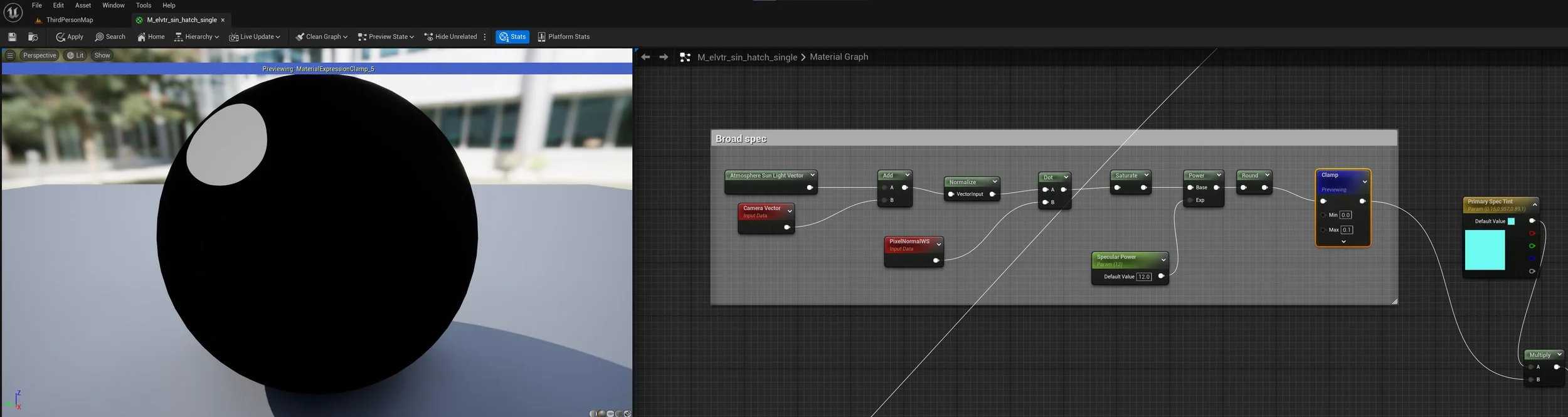The image size is (1568, 417).
Task: Click the Primary Spec Tint cyan swatch
Action: (1485, 250)
